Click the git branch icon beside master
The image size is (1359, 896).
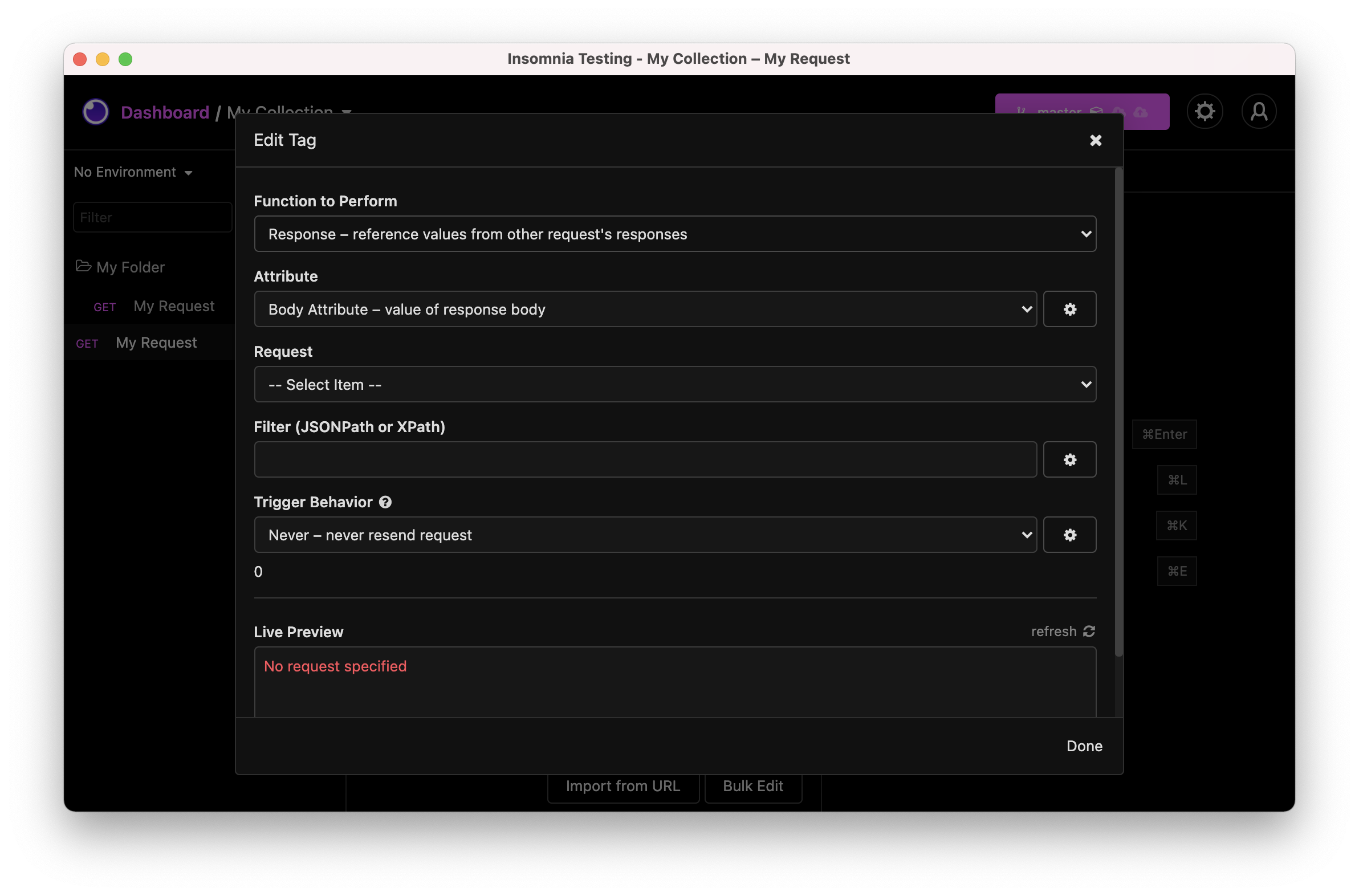pos(1023,112)
